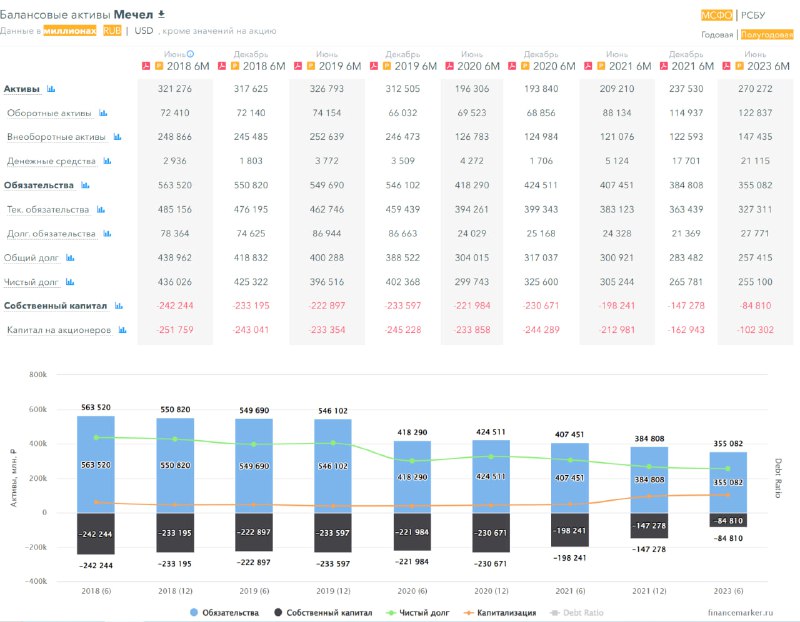Screen dimensions: 800x622
Task: Select the assets value 270 272
Action: point(755,89)
